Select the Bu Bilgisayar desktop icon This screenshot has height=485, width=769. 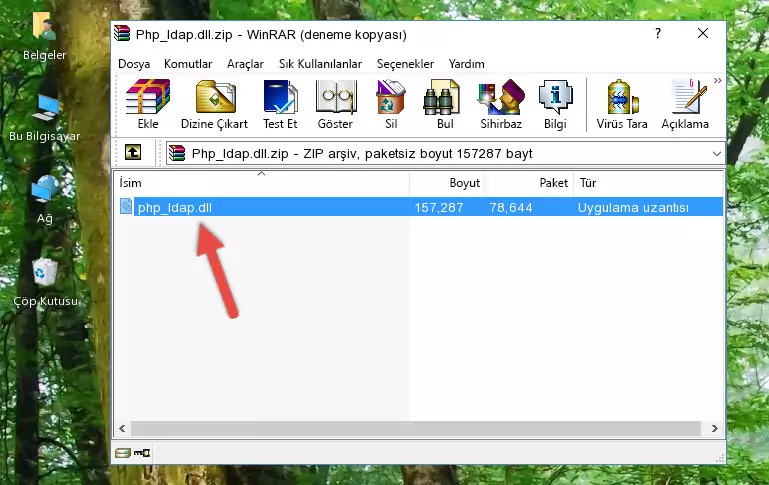[x=45, y=118]
